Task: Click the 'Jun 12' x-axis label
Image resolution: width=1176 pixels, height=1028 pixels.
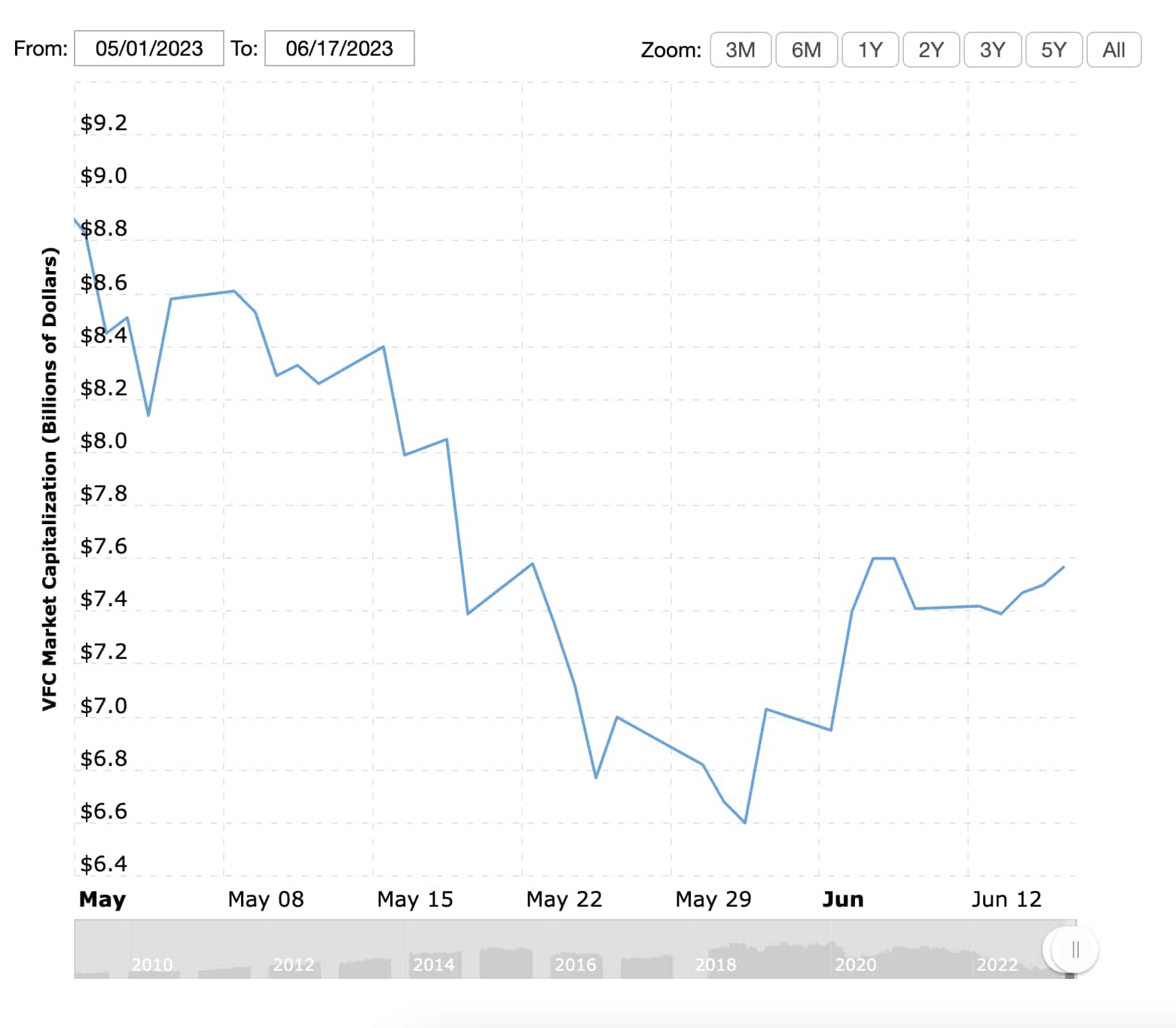Action: (1006, 899)
